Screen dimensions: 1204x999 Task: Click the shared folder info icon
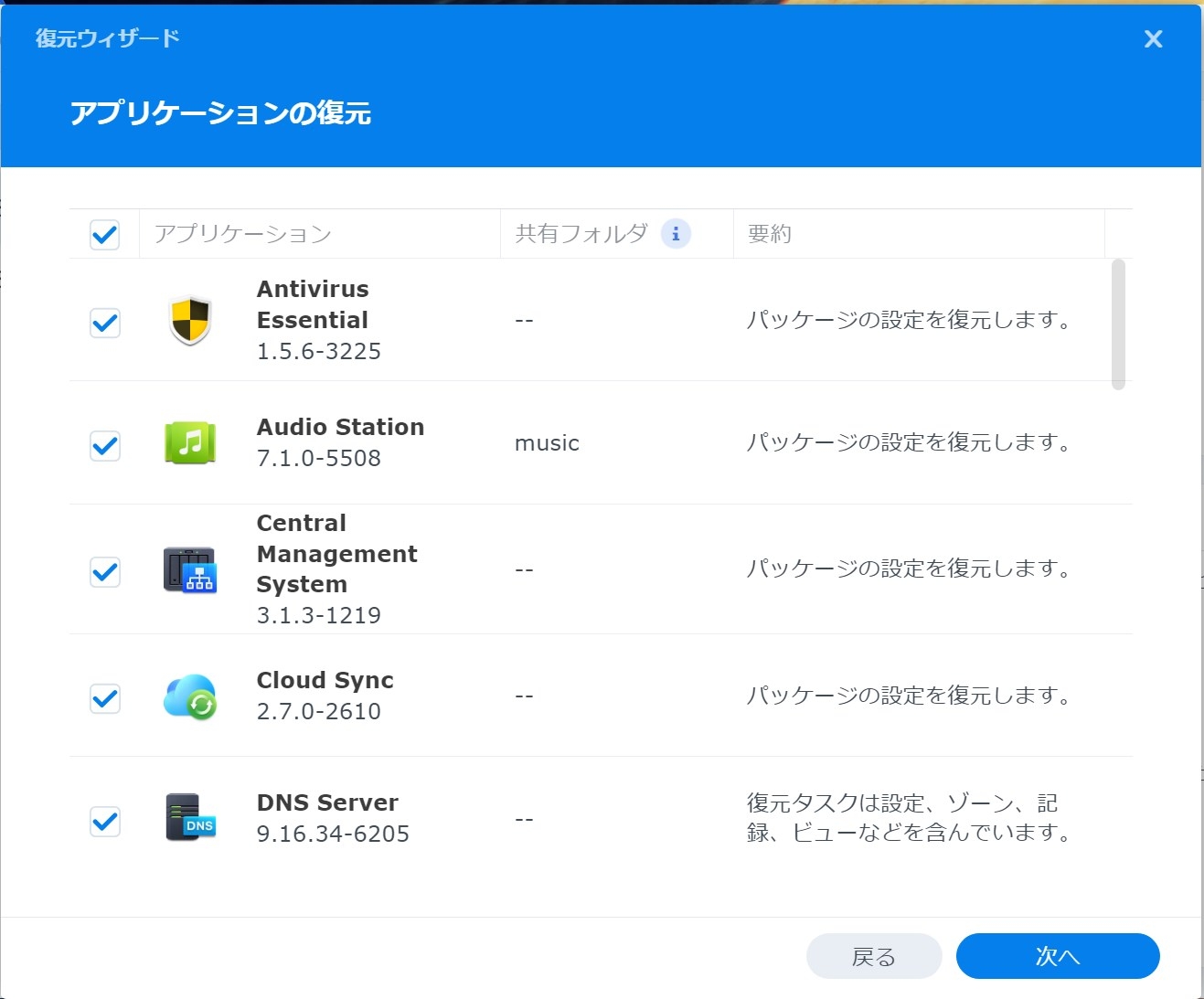[676, 234]
